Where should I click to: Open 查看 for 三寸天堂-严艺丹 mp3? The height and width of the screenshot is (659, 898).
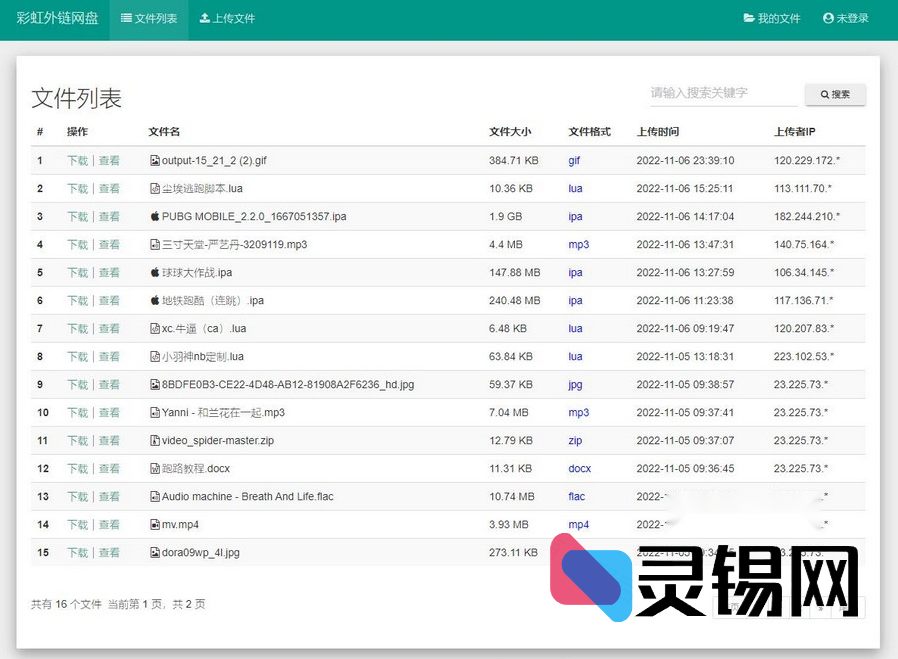(109, 244)
